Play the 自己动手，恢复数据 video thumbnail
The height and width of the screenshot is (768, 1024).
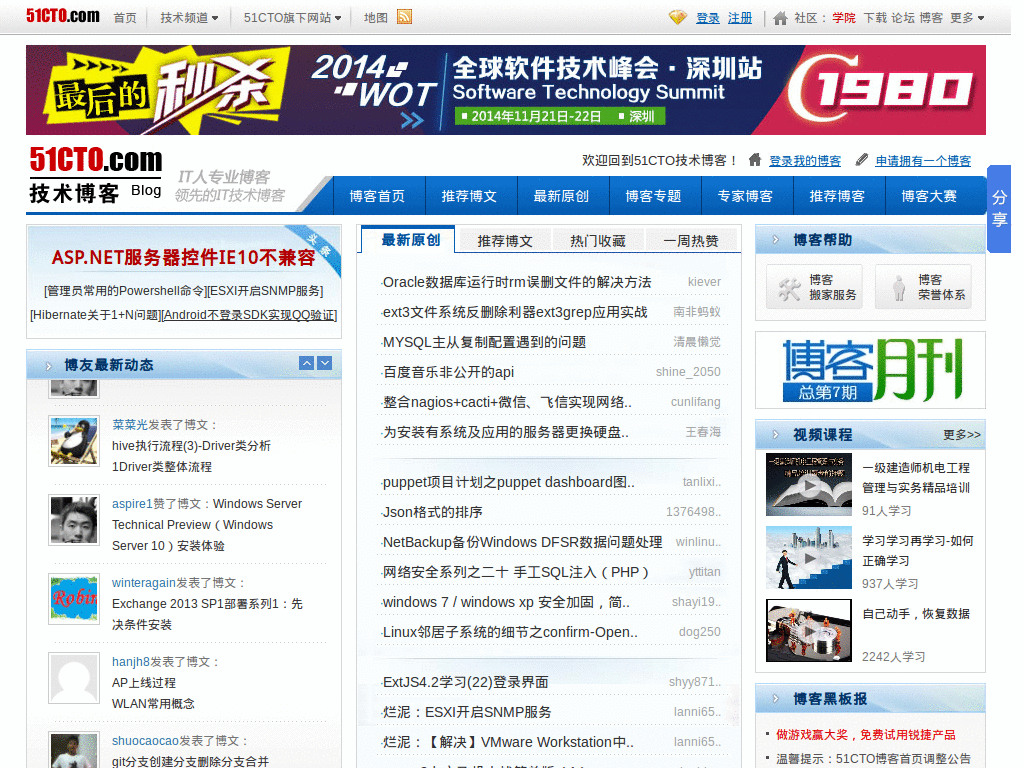tap(808, 631)
